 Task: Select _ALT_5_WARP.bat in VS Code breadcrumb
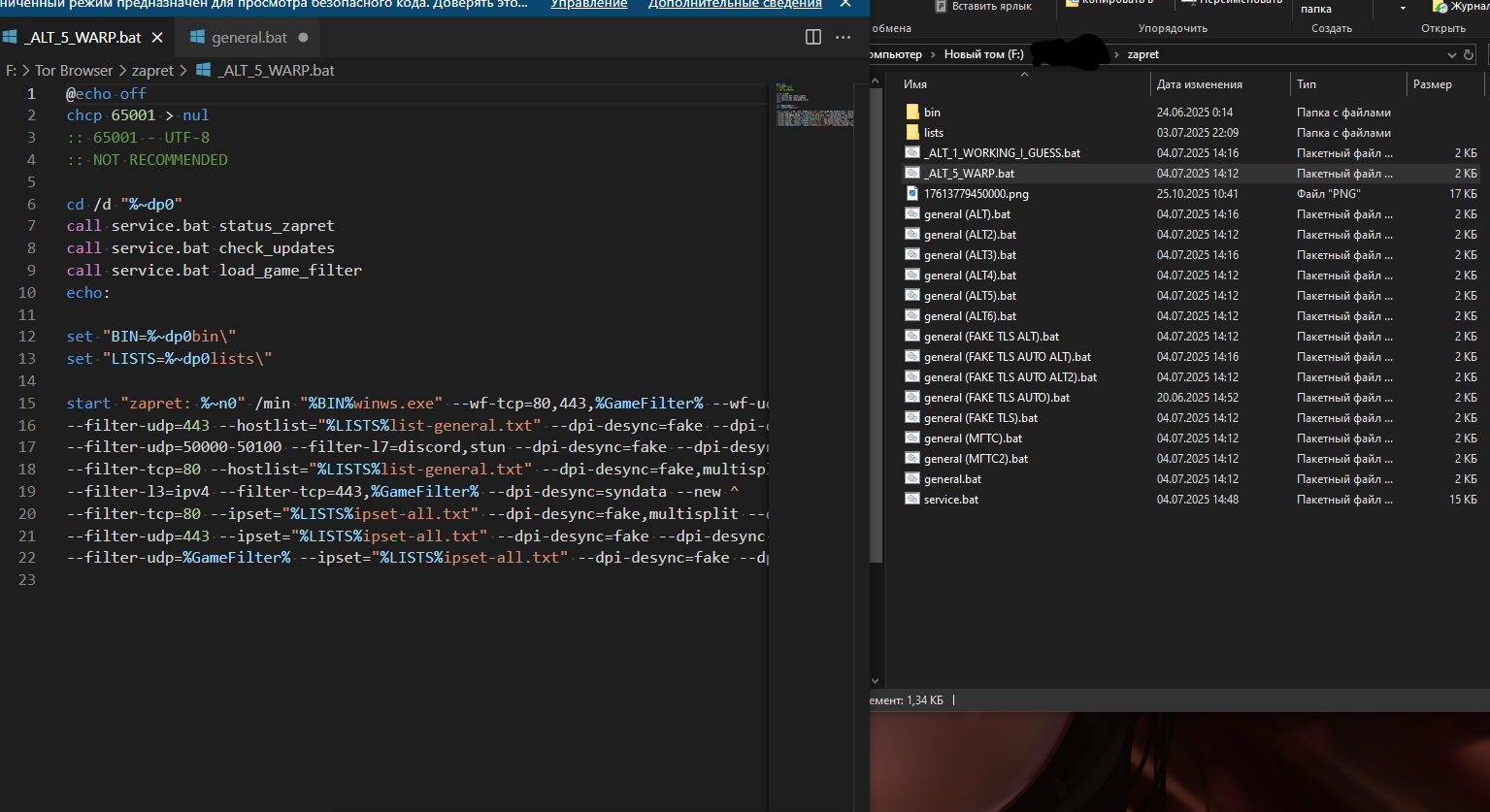(x=276, y=70)
